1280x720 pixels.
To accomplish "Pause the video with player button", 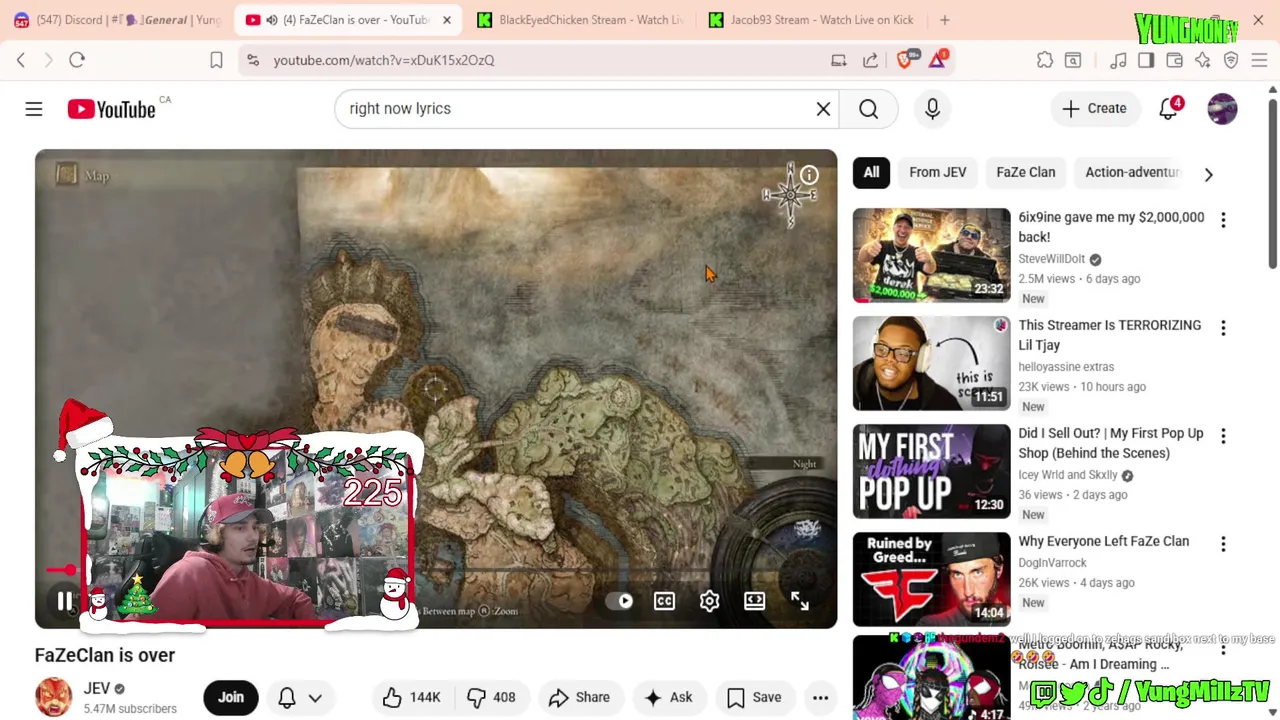I will (x=65, y=601).
